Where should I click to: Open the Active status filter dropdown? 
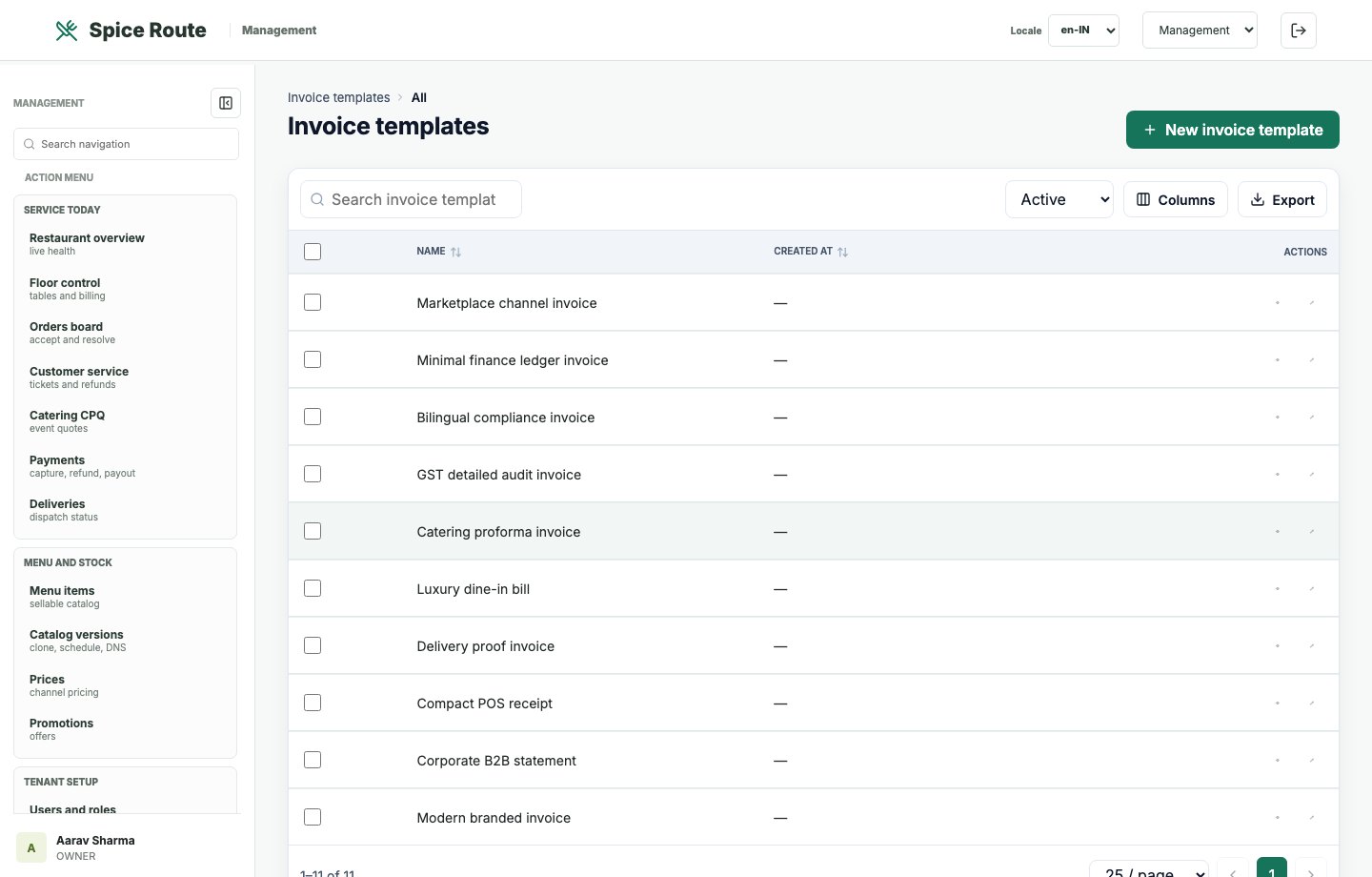pyautogui.click(x=1059, y=199)
